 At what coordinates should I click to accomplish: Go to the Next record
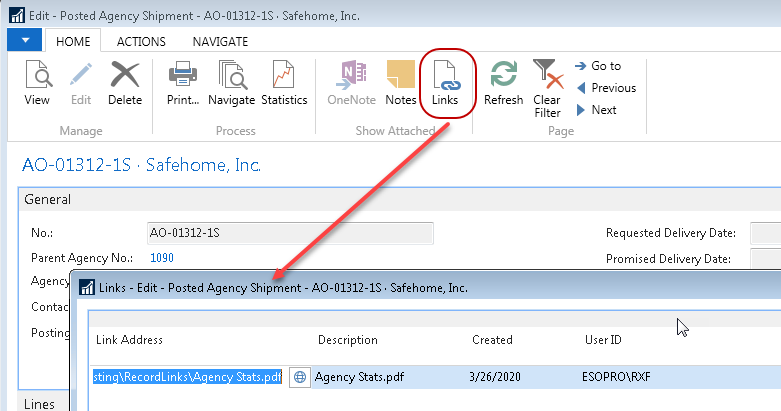(x=596, y=110)
